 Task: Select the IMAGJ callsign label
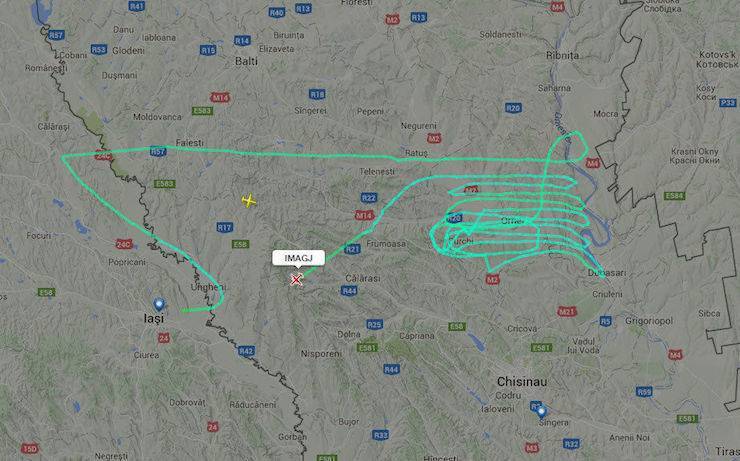tap(298, 258)
